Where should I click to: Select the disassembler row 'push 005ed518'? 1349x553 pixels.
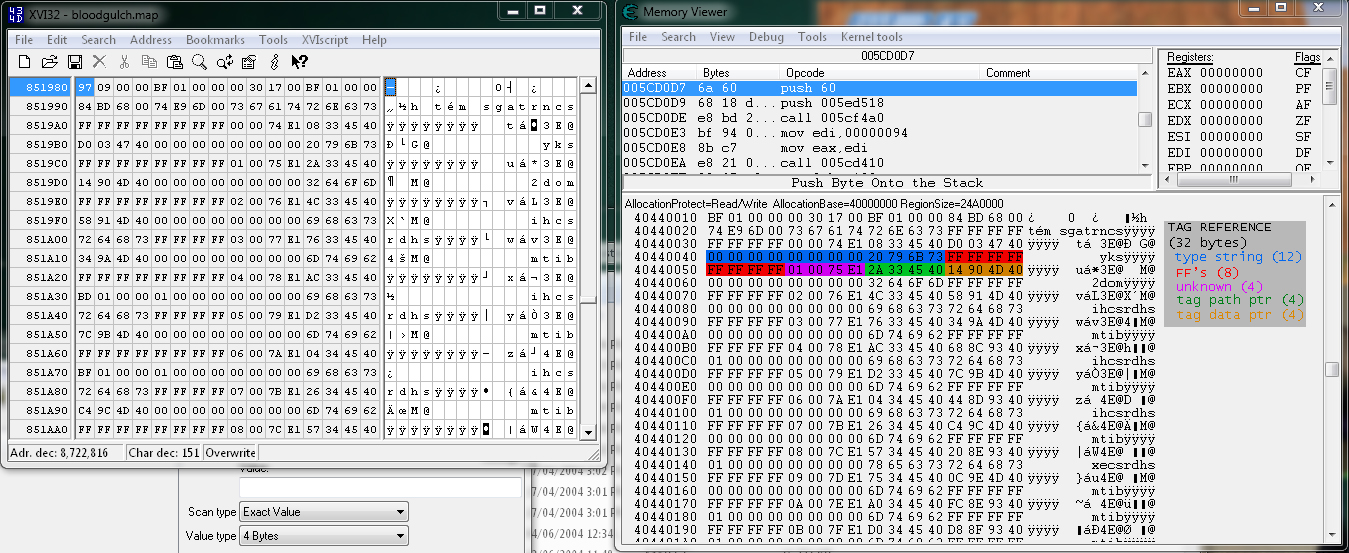click(880, 103)
